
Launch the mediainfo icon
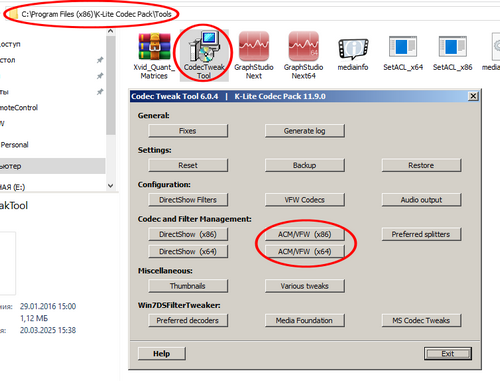353,48
